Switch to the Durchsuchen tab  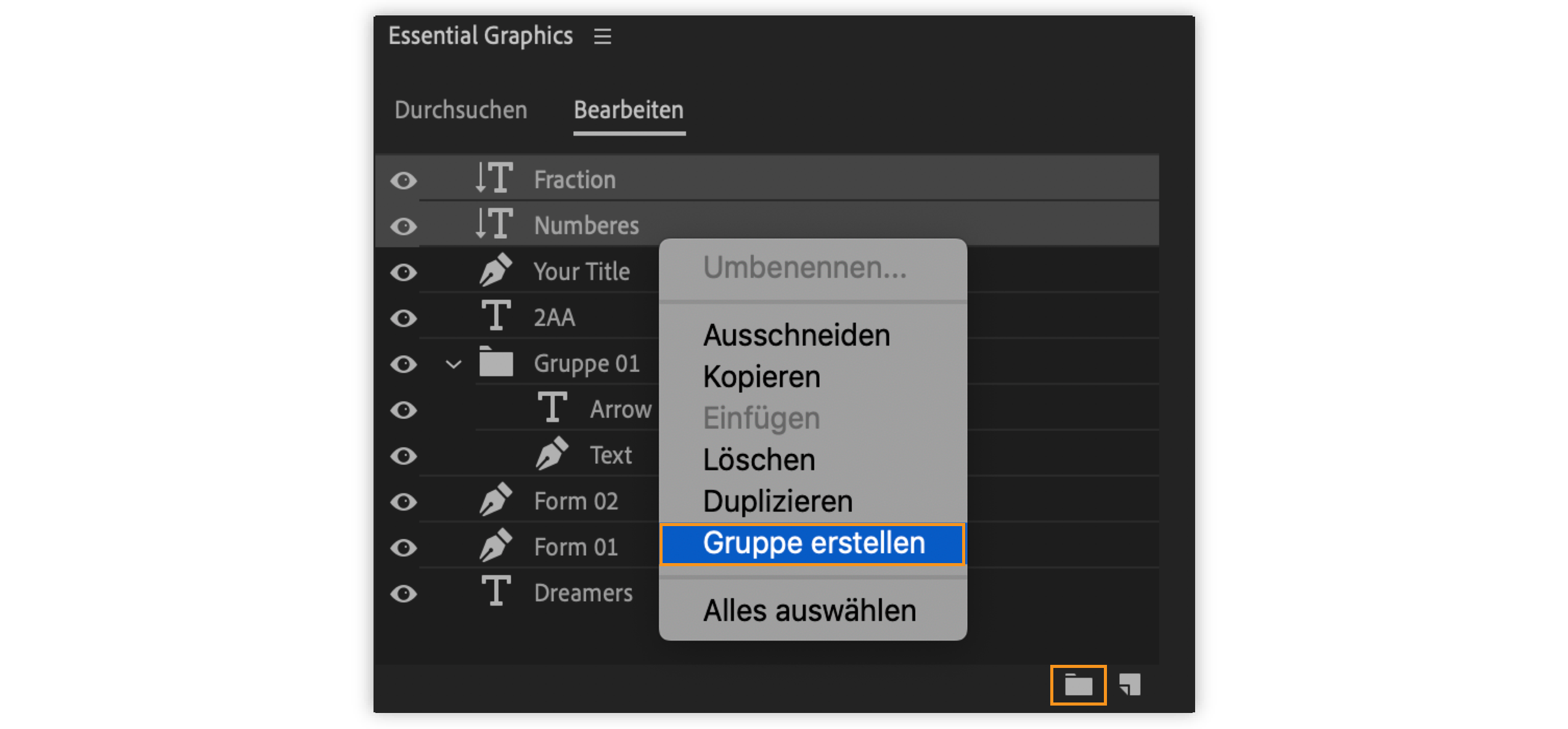tap(460, 109)
